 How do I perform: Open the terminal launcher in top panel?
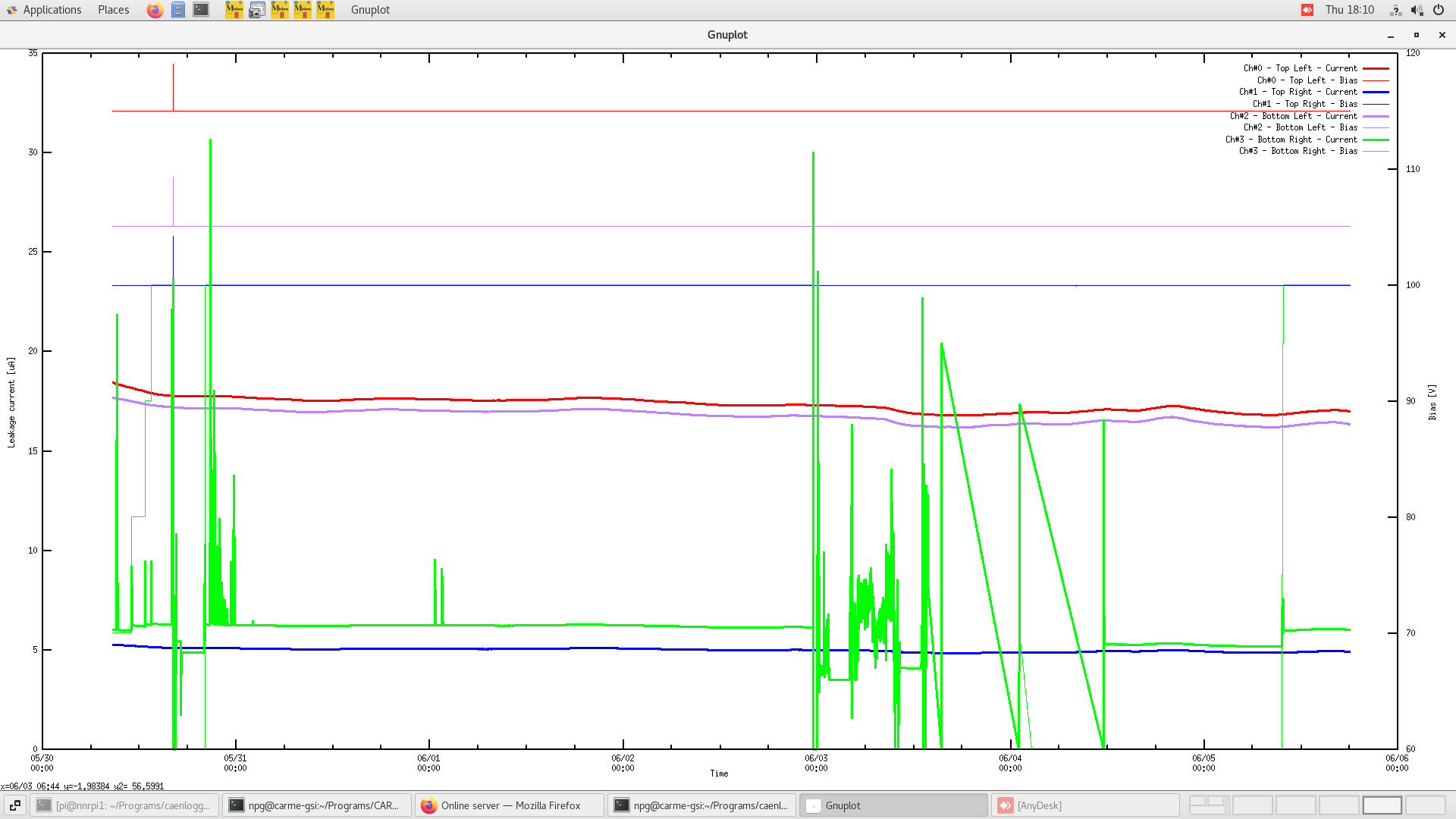click(x=201, y=10)
